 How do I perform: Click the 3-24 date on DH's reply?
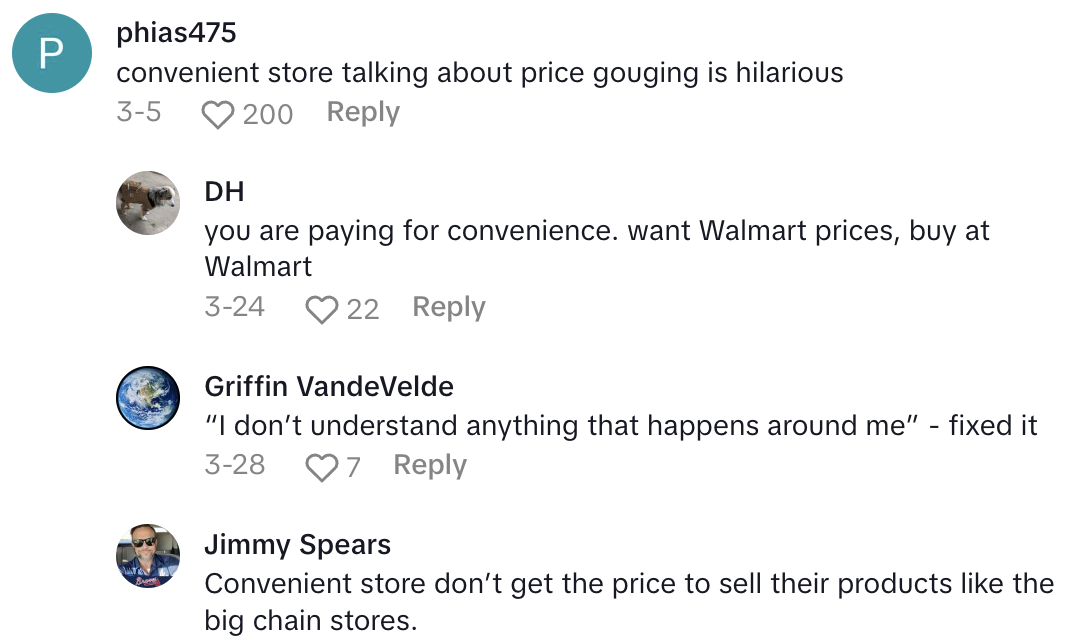coord(234,308)
